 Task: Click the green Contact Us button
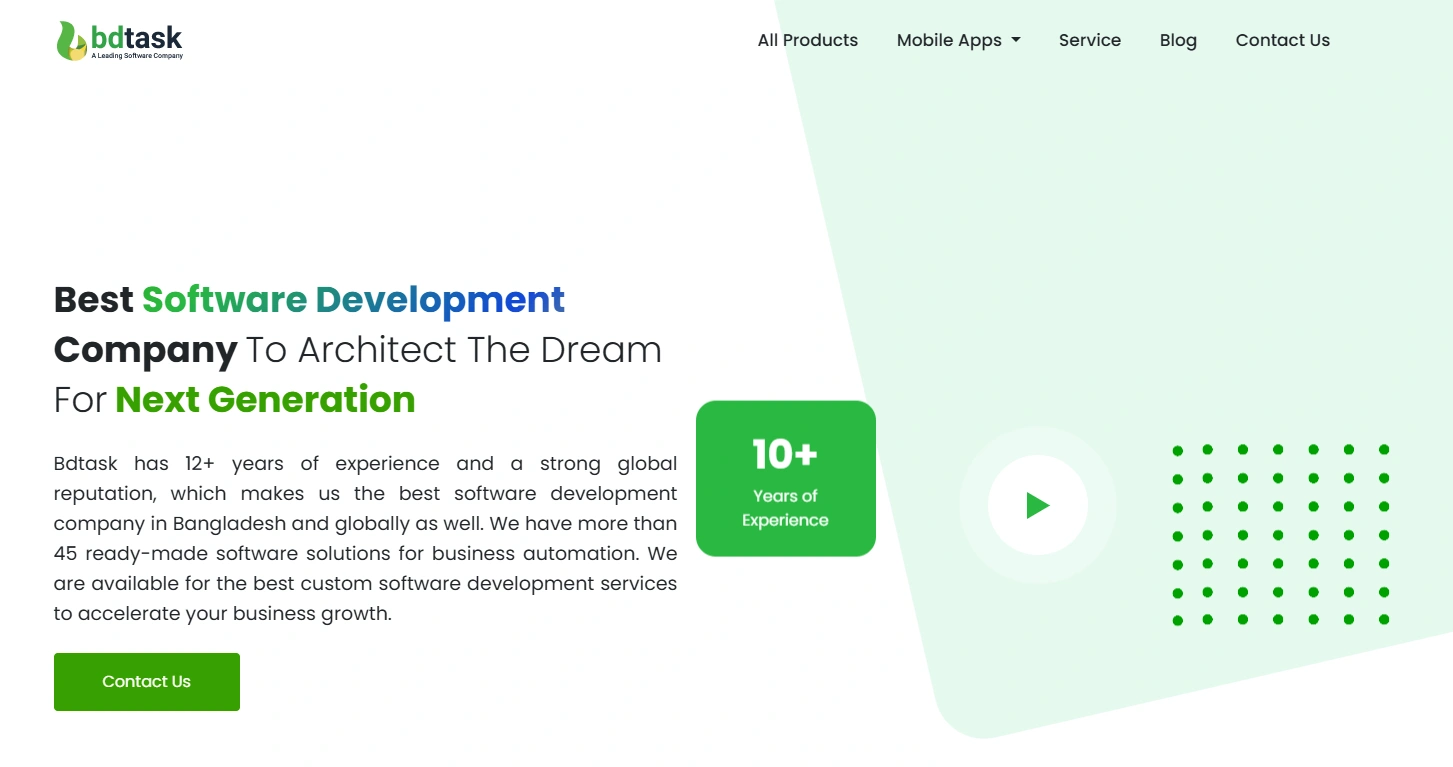pos(147,682)
